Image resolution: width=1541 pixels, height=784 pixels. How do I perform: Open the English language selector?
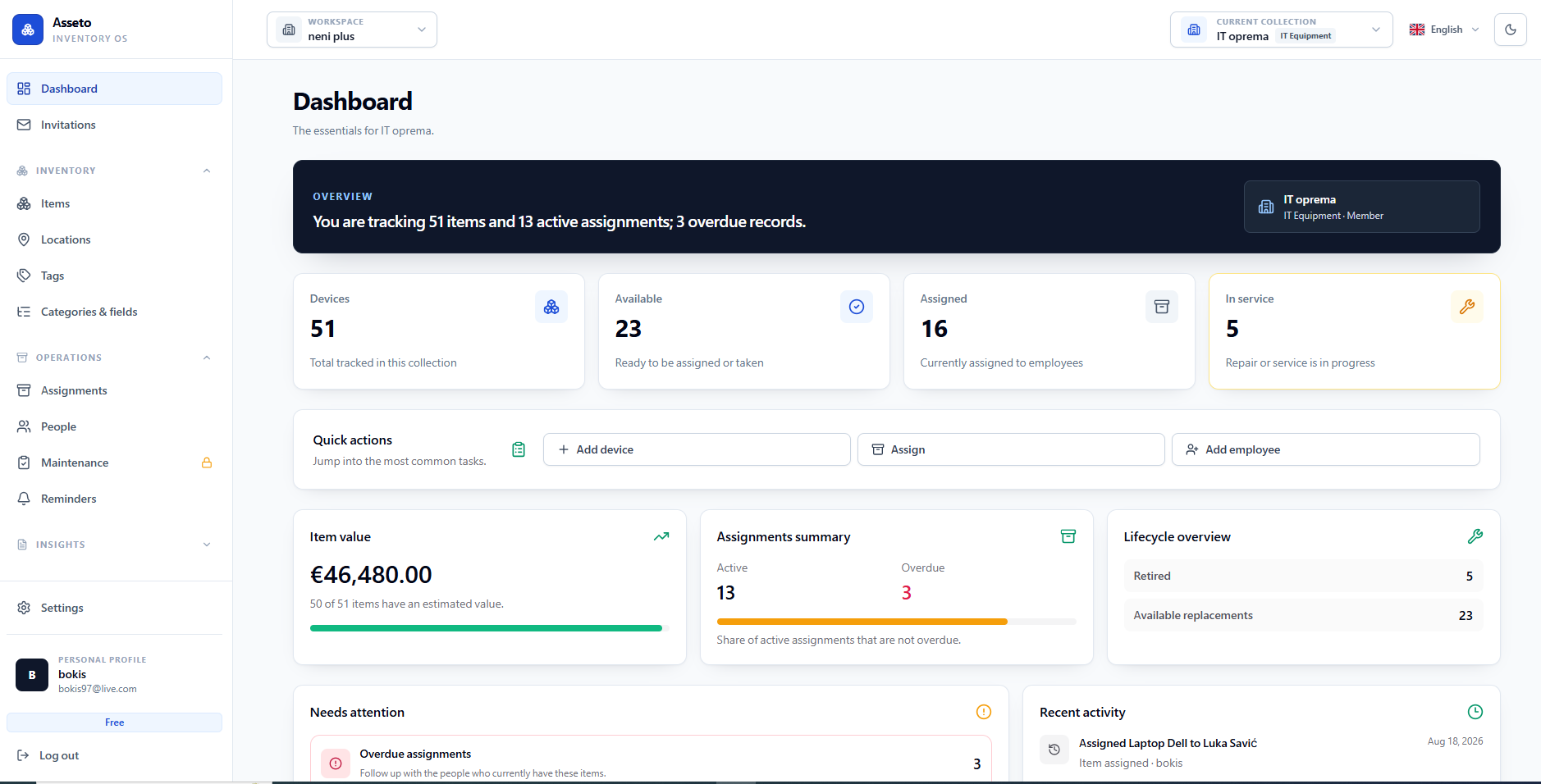pyautogui.click(x=1444, y=30)
